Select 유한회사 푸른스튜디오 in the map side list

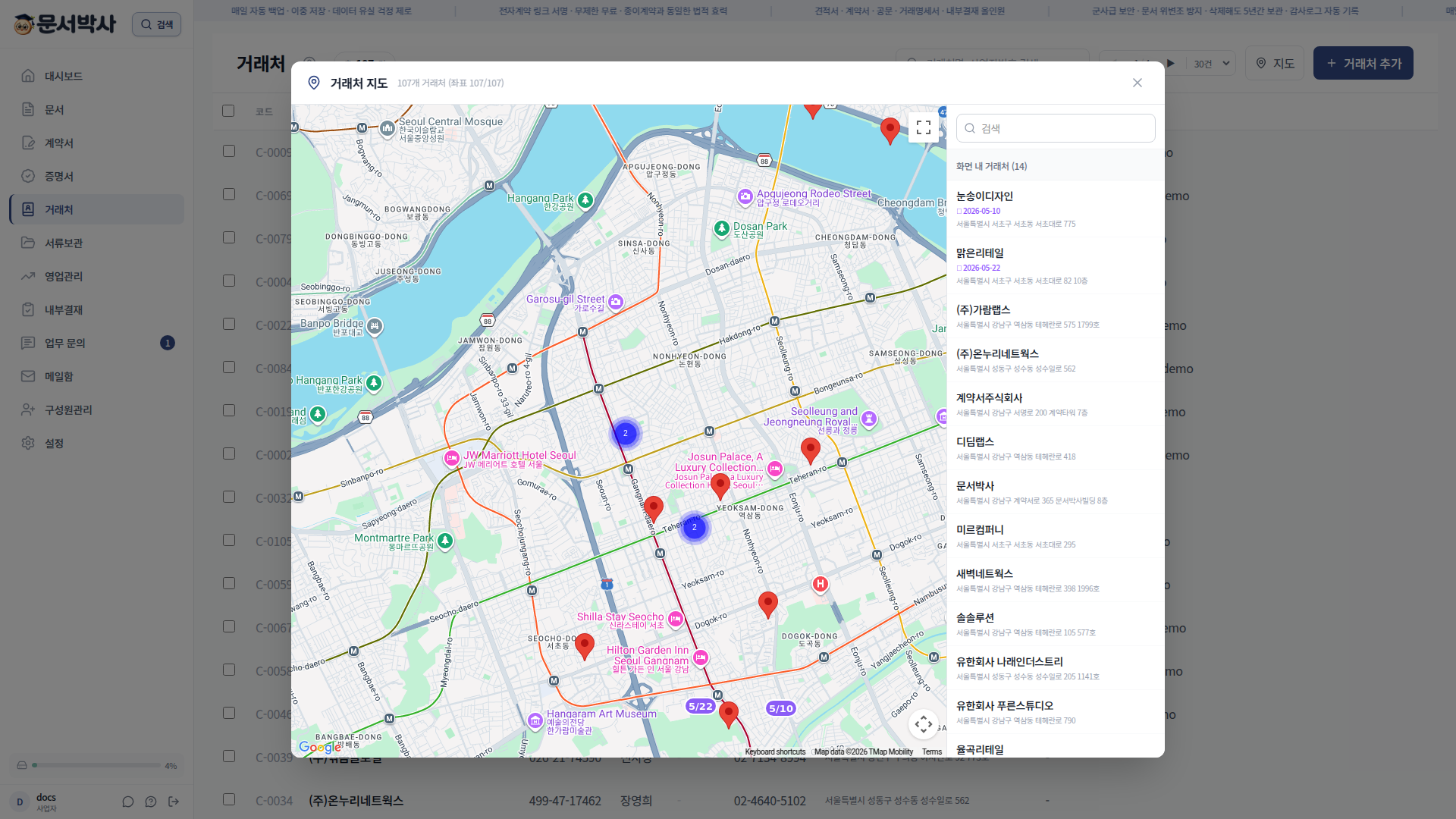(1056, 712)
